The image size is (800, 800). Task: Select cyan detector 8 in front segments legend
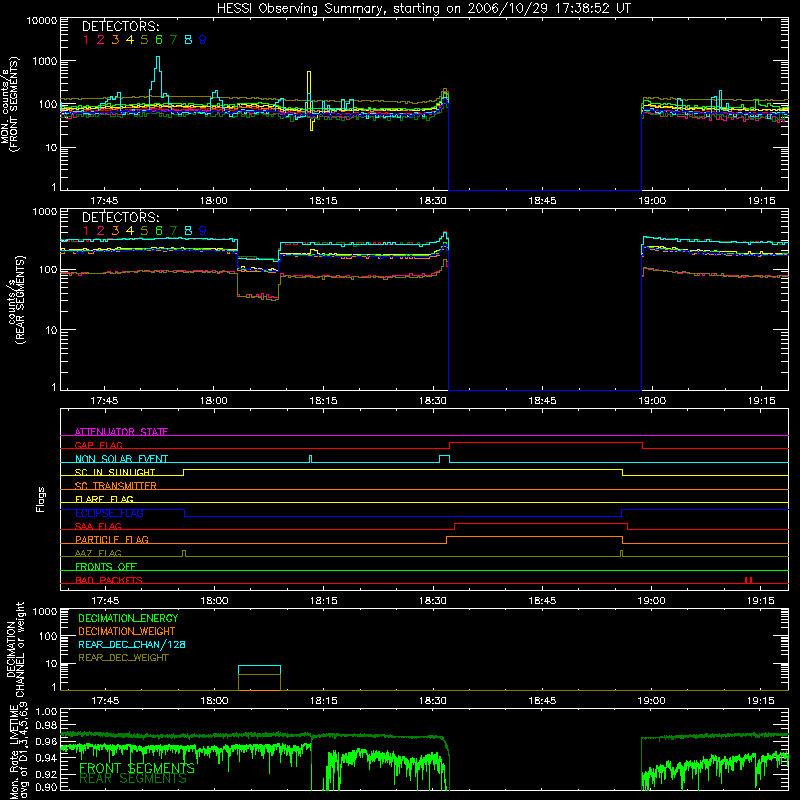[x=188, y=40]
